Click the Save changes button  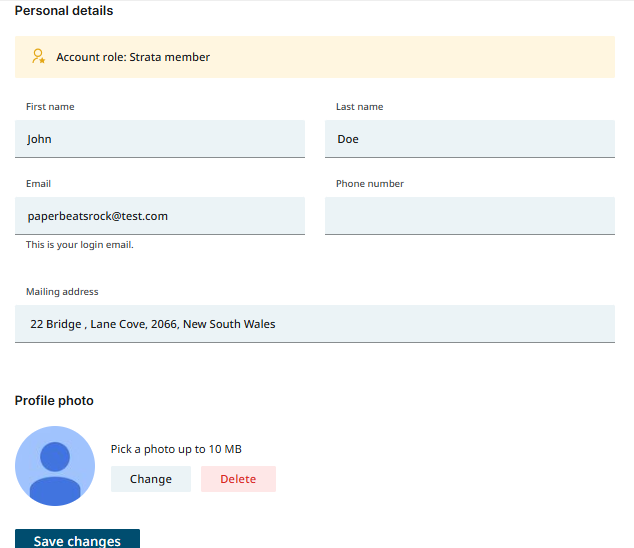(x=77, y=539)
